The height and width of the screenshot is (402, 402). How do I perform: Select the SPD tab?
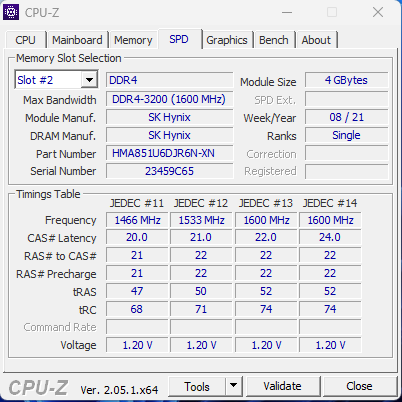(179, 39)
